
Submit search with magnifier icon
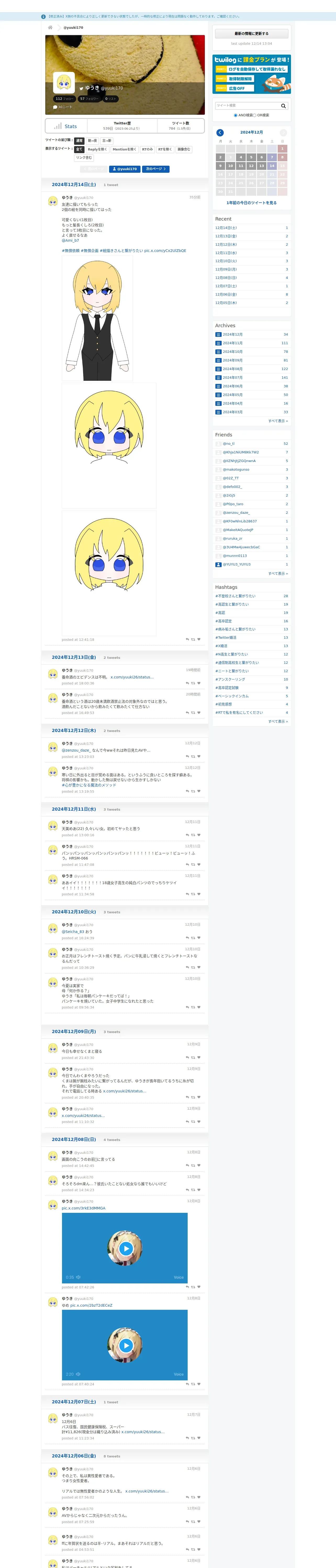(284, 106)
